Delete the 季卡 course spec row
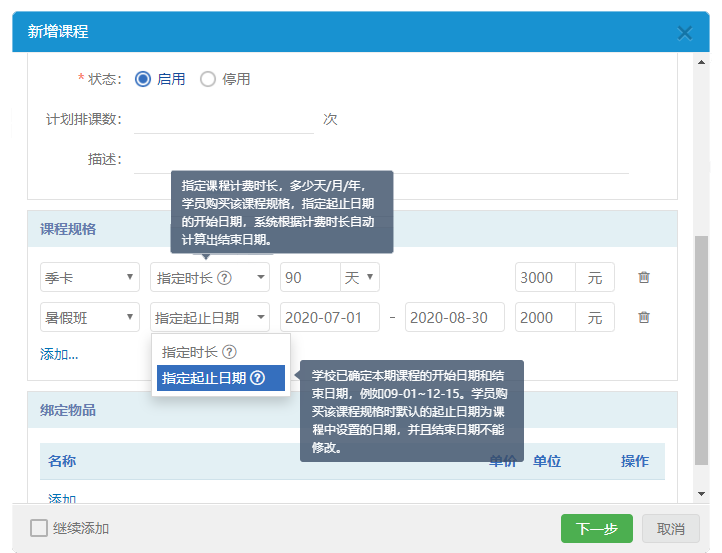 [644, 277]
